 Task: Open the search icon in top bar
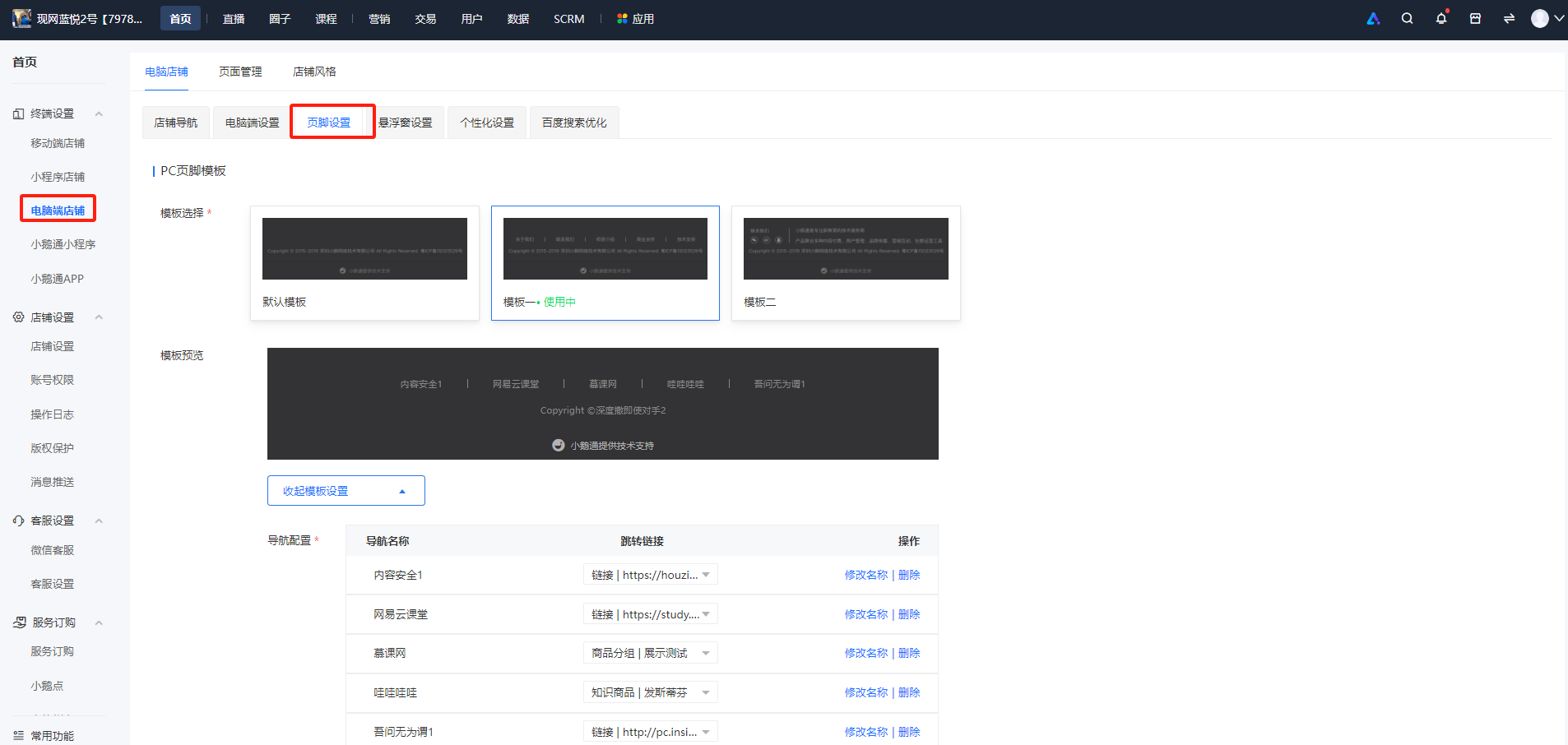1407,18
